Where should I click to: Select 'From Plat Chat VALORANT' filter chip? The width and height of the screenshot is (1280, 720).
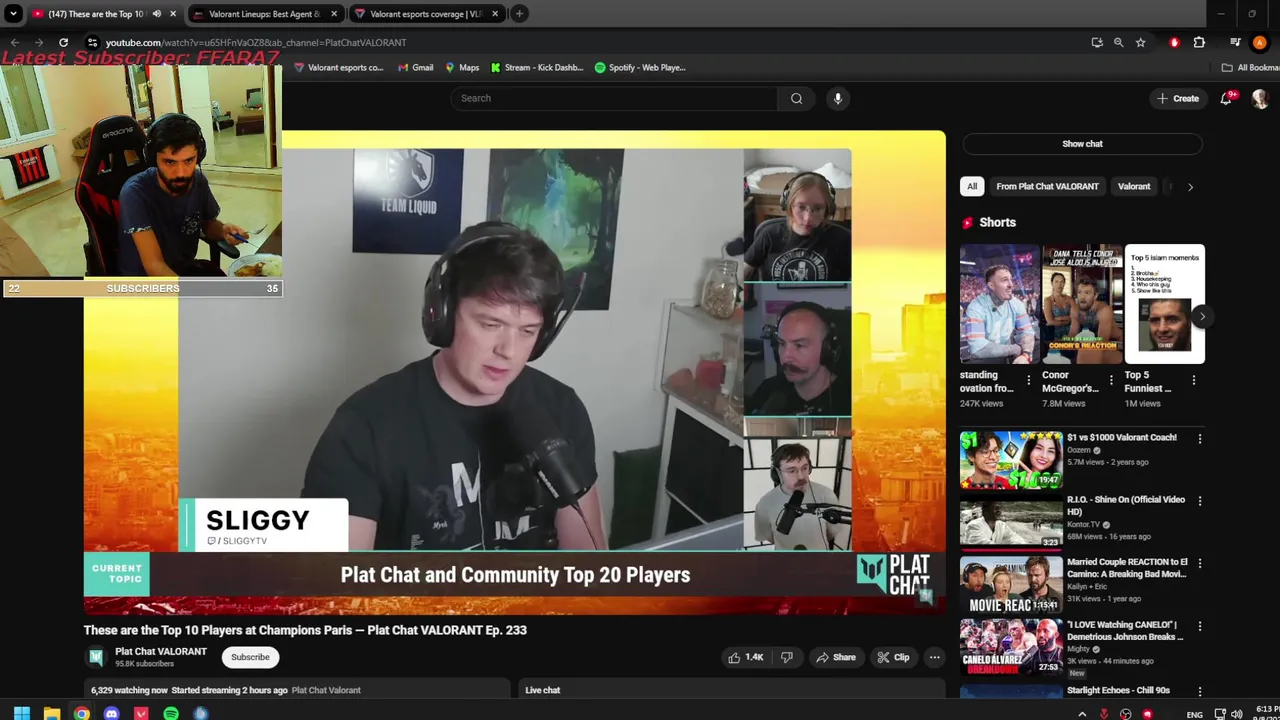point(1047,186)
